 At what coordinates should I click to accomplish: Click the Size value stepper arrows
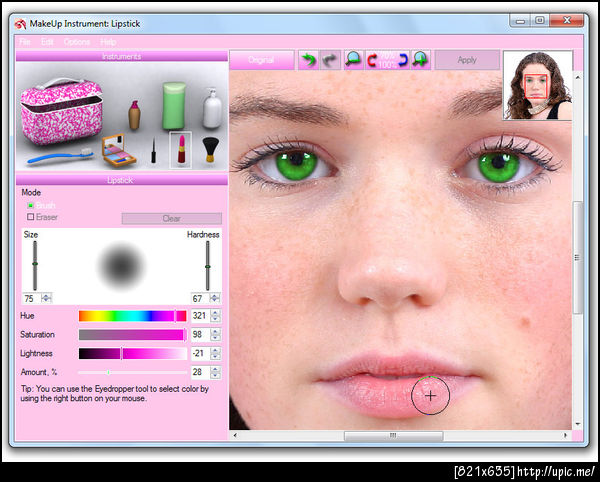tap(47, 298)
